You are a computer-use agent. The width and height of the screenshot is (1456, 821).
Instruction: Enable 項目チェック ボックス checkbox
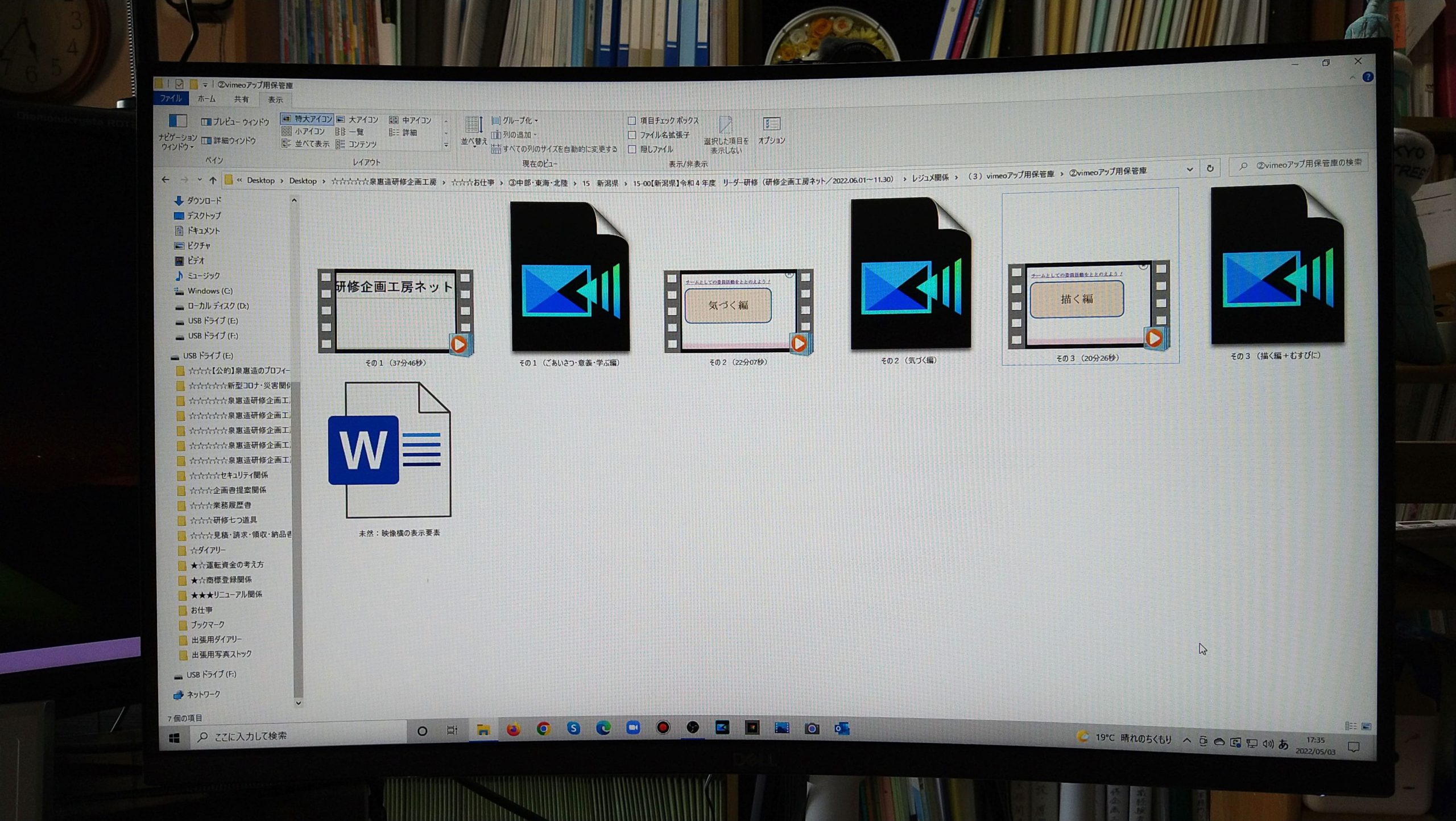pos(631,121)
